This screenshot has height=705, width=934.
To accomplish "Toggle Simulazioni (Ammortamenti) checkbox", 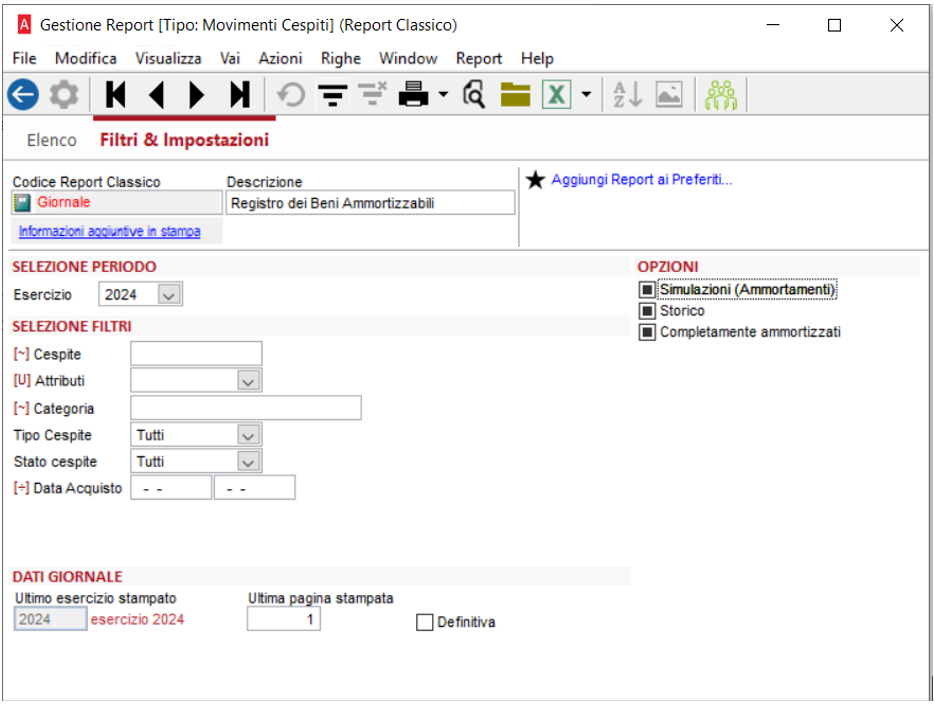I will [x=647, y=290].
